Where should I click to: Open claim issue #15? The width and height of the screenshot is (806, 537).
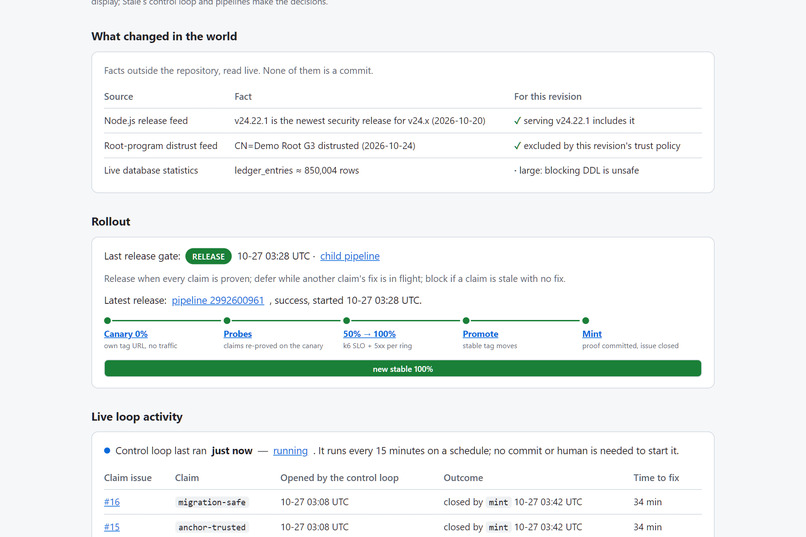click(x=112, y=527)
